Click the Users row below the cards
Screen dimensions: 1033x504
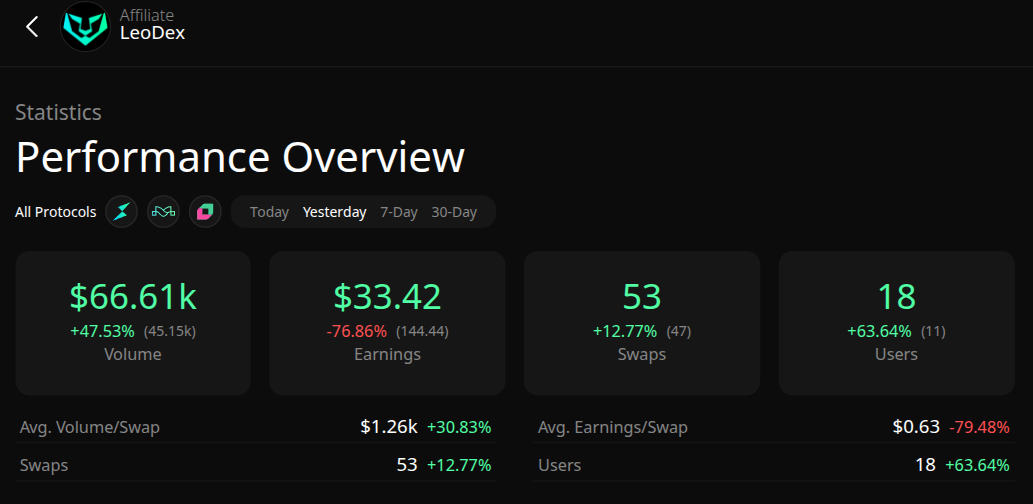pos(773,465)
